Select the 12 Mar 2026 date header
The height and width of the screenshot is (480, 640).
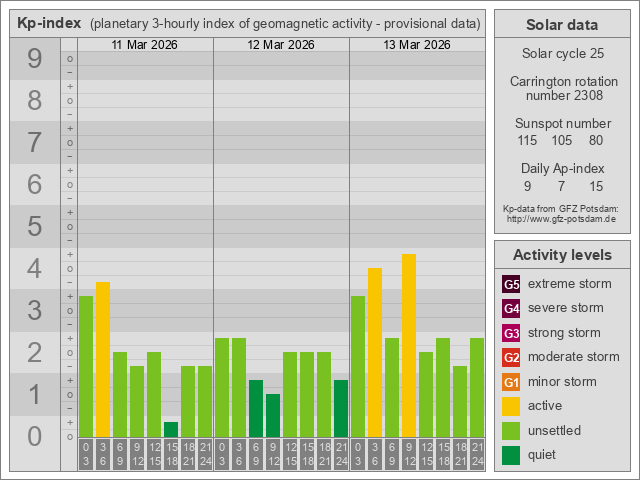pos(281,45)
